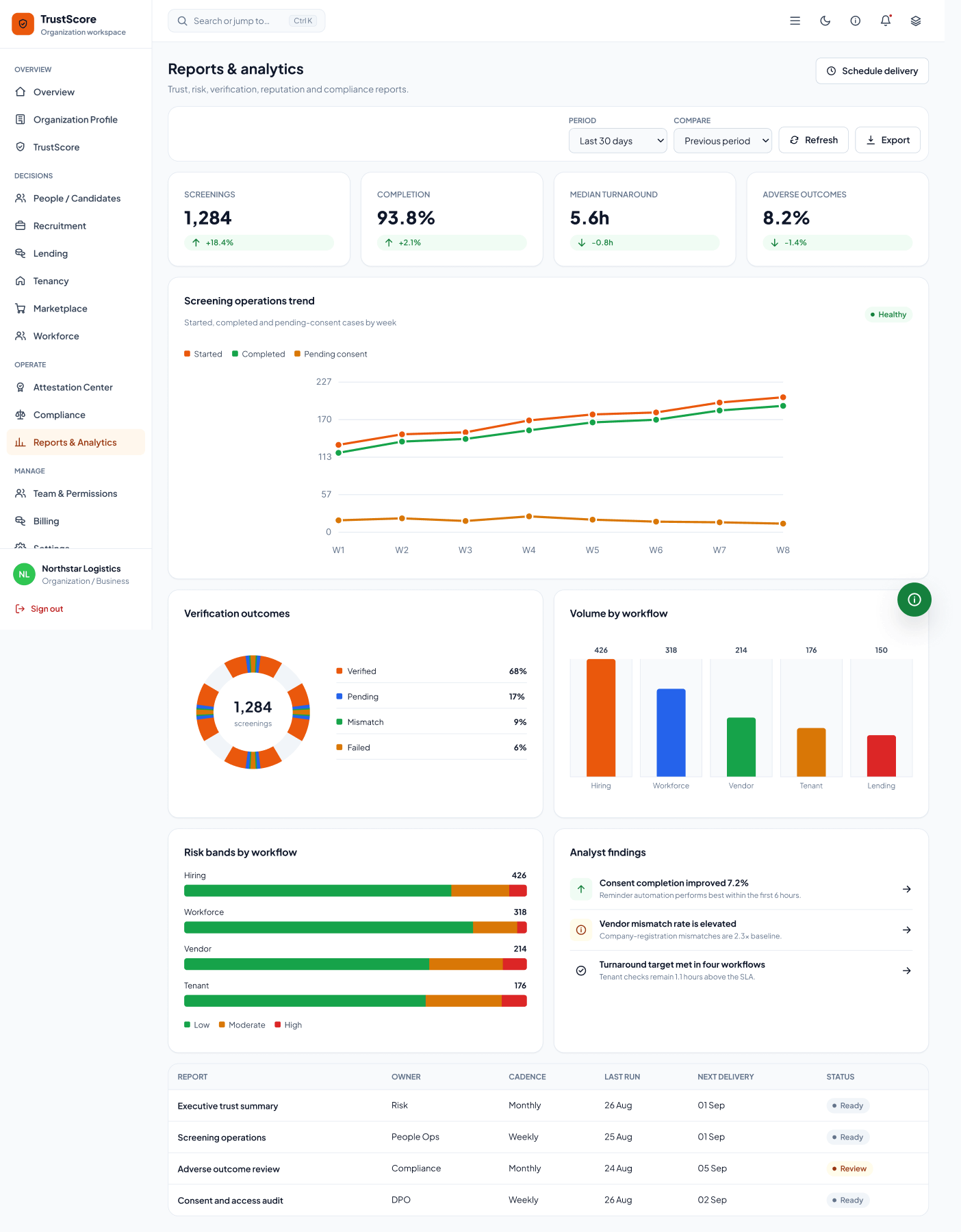This screenshot has height=1232, width=961.
Task: Click the Refresh button
Action: 814,140
